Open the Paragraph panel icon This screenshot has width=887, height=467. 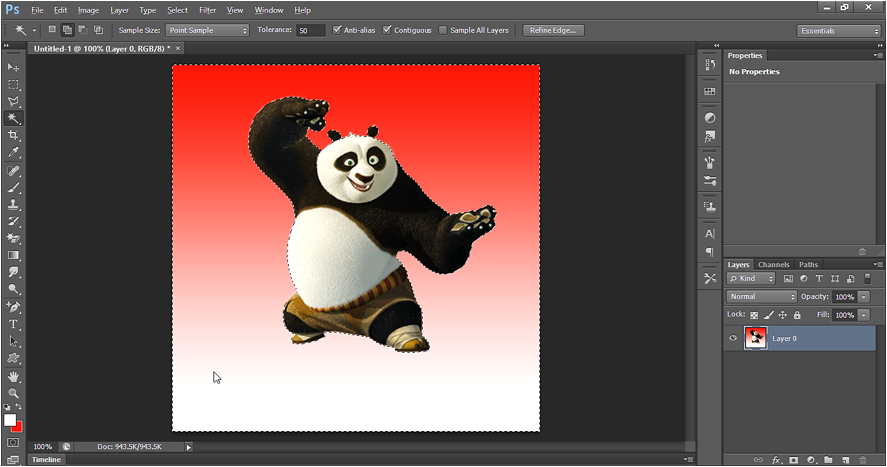[x=710, y=252]
